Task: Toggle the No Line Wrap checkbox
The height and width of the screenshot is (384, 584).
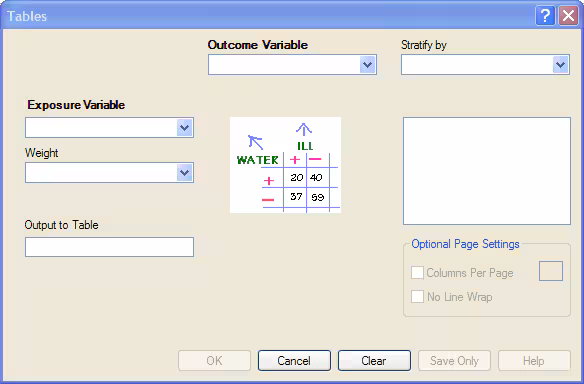Action: (x=417, y=297)
